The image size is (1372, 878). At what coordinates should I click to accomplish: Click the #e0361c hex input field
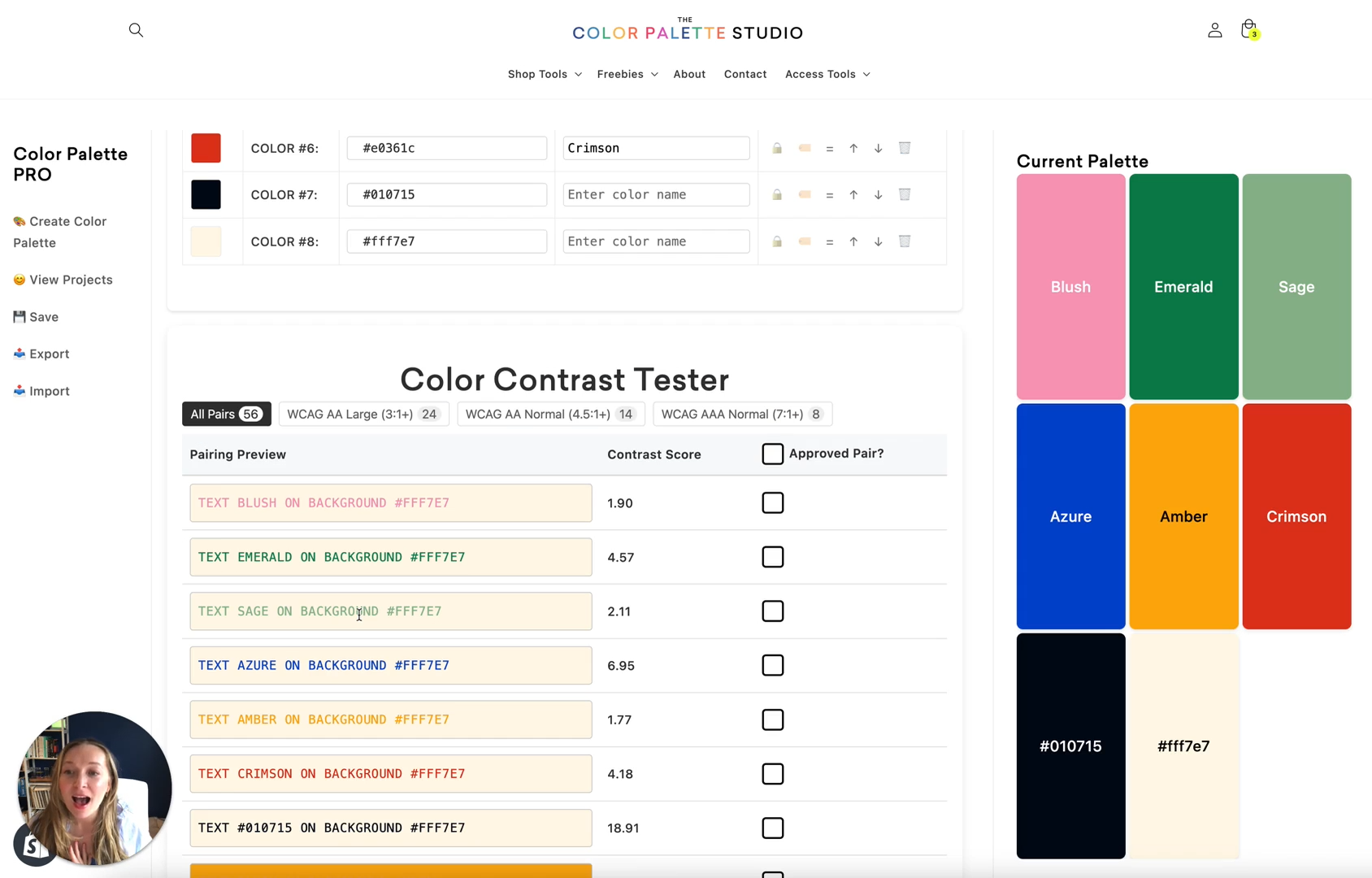coord(446,148)
